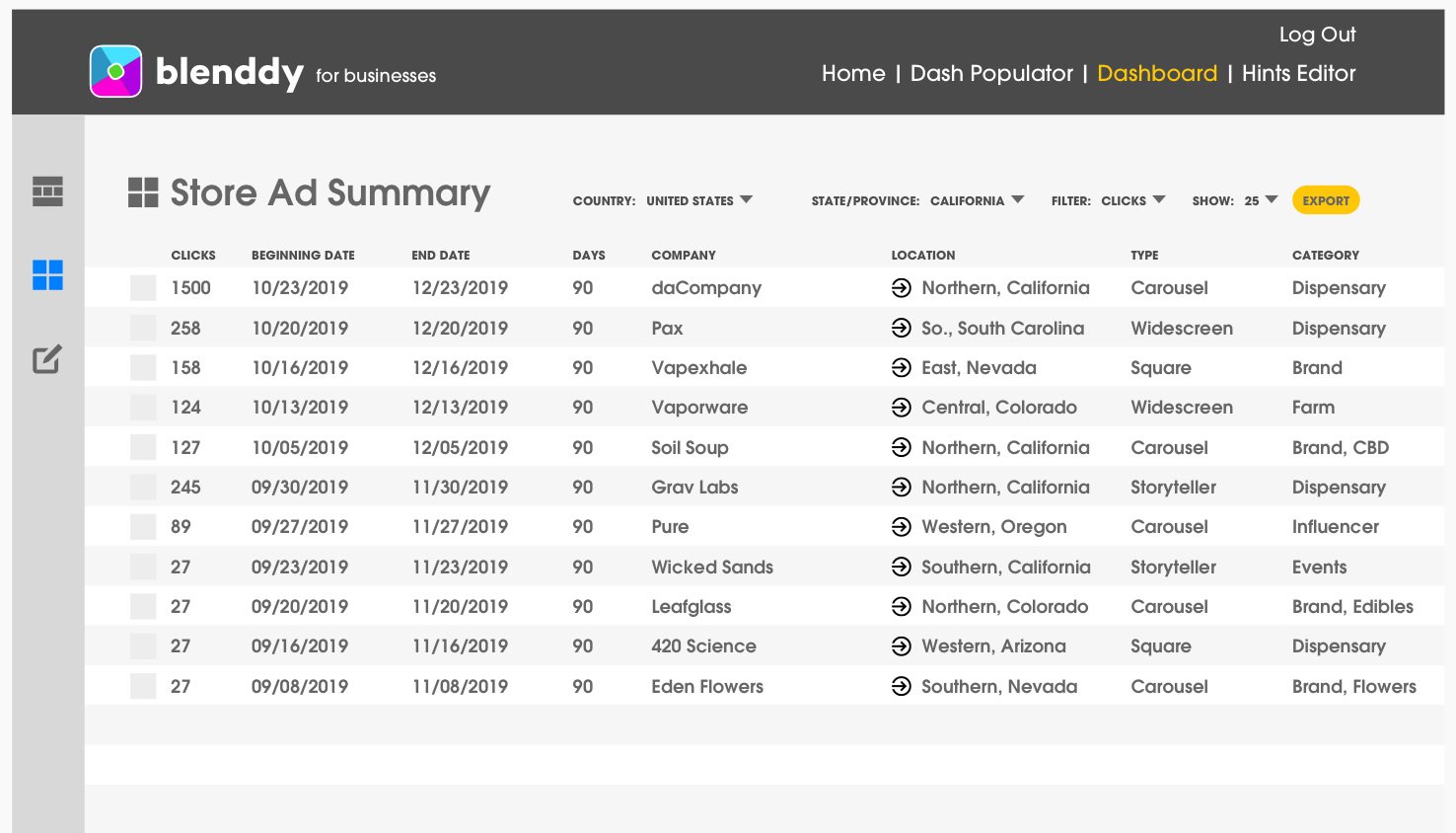
Task: Check the box for Eden Flowers row
Action: tap(143, 686)
